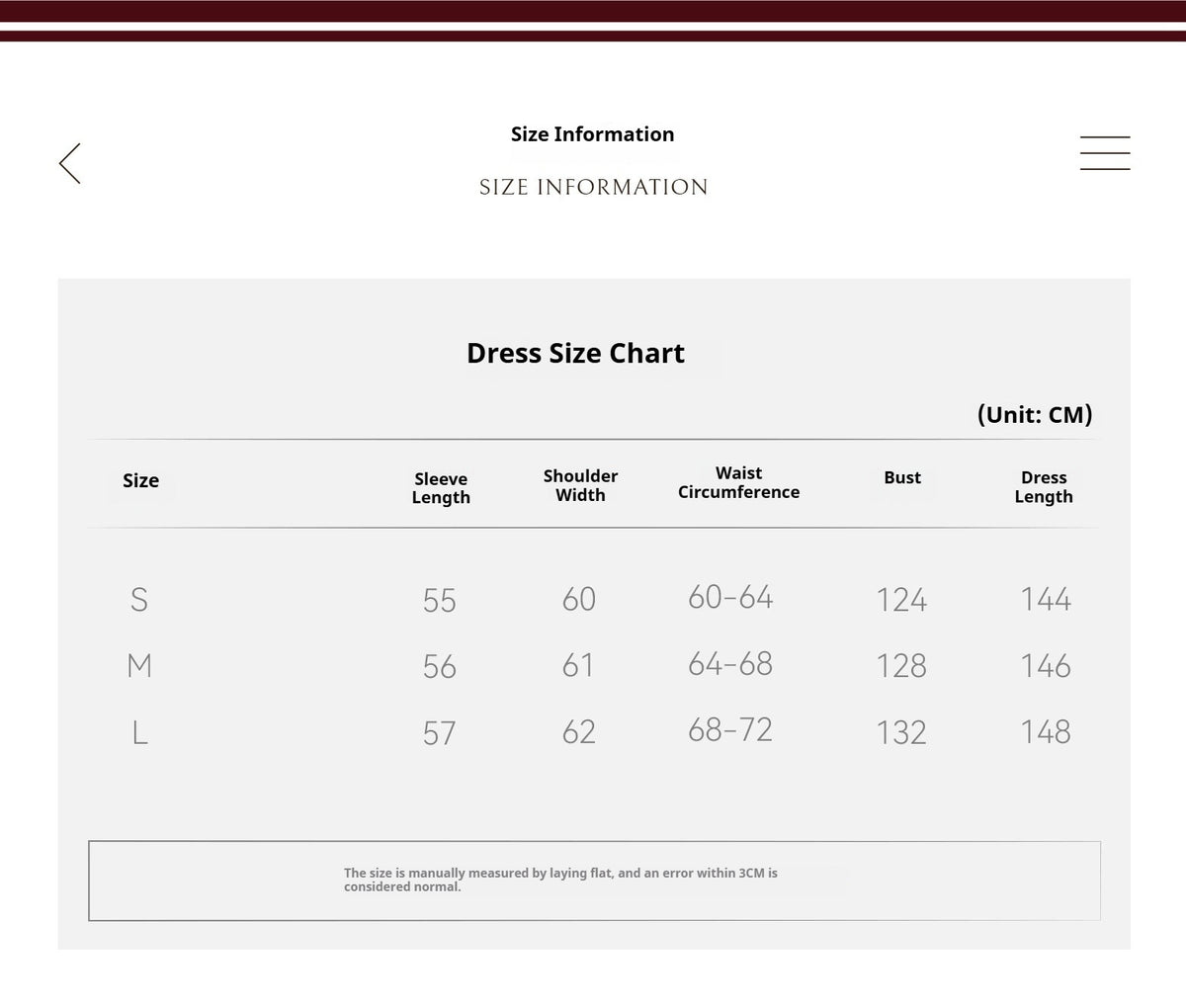
Task: Click waist range '64-68'
Action: tap(730, 663)
